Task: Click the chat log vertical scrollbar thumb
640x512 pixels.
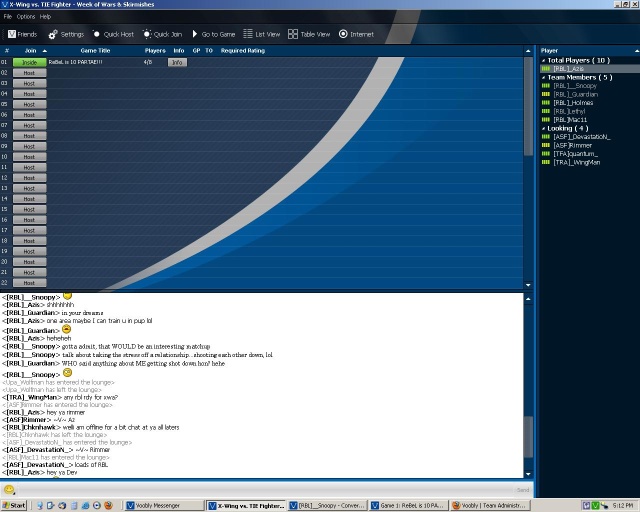Action: click(x=528, y=437)
